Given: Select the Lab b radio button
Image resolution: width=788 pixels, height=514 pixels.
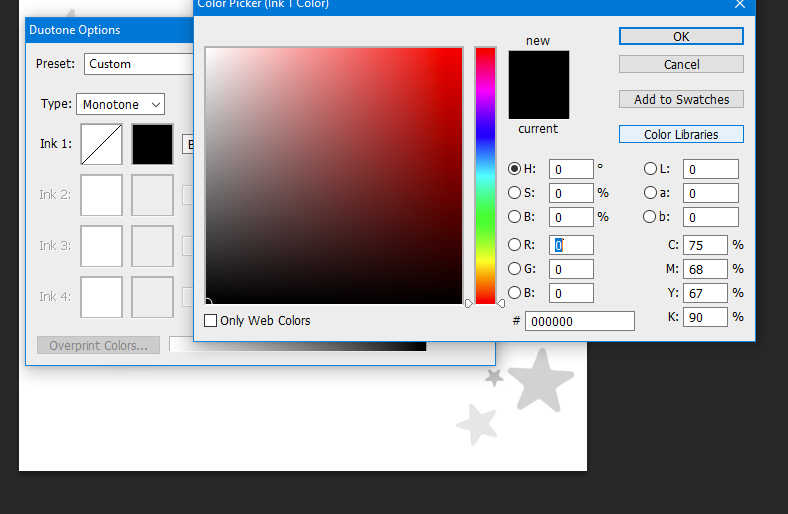Looking at the screenshot, I should (x=649, y=217).
